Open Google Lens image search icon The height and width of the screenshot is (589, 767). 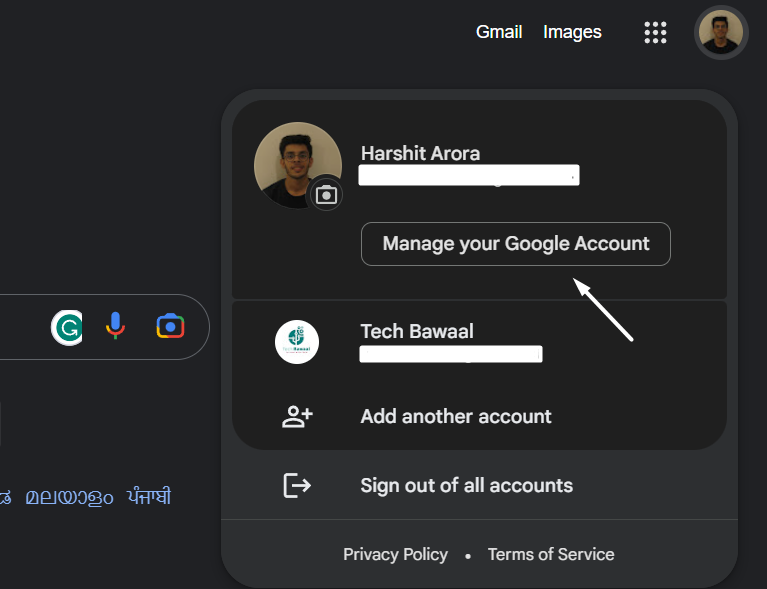[x=170, y=326]
